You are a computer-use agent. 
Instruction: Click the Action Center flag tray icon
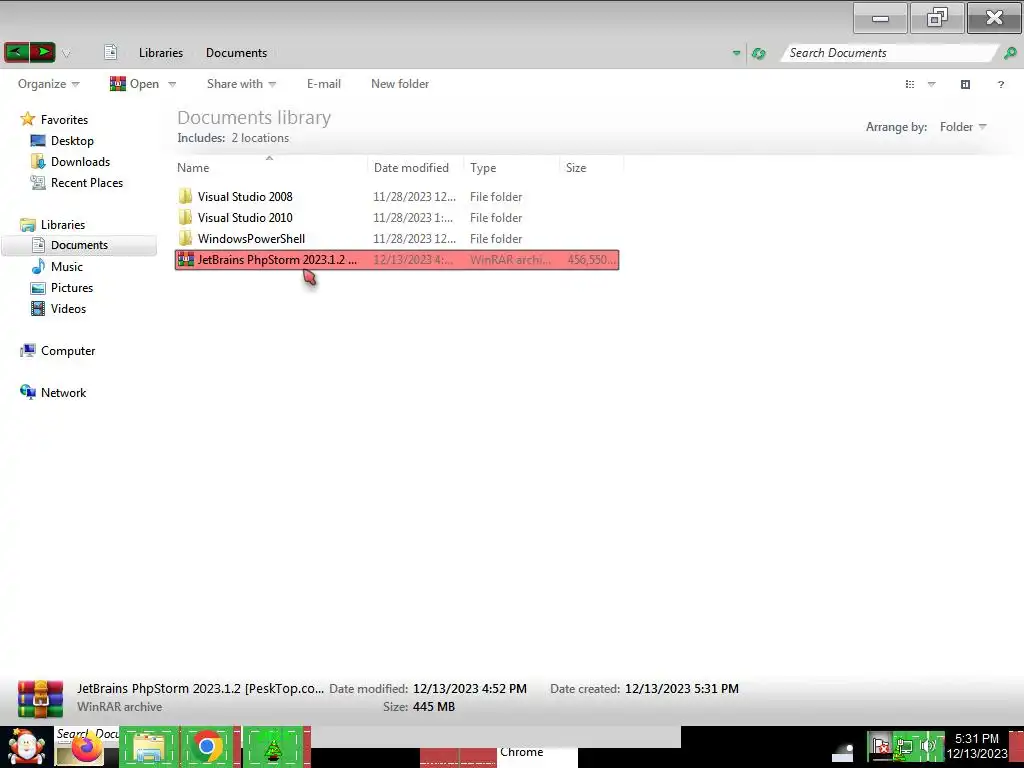[x=881, y=746]
